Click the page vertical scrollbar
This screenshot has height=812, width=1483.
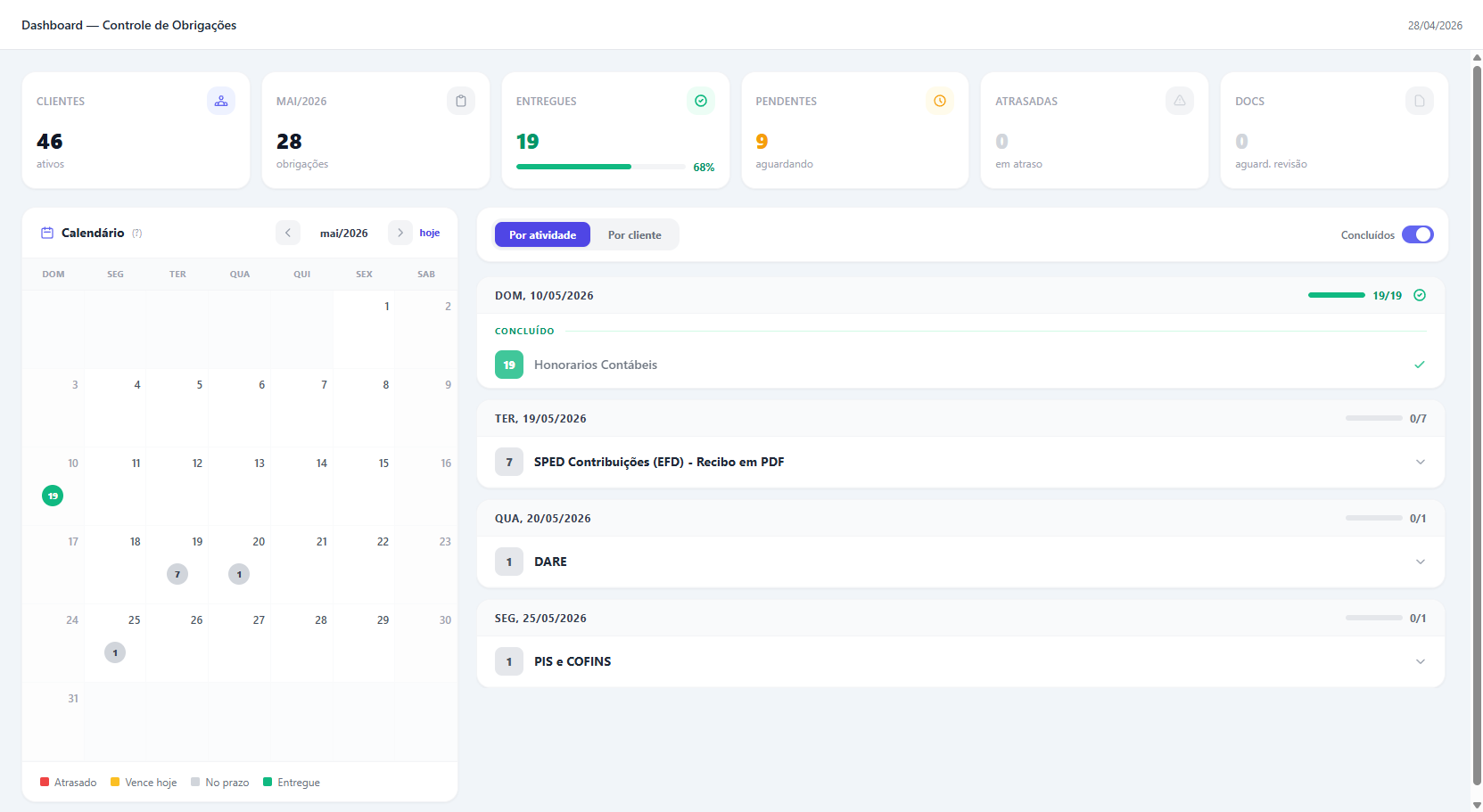(1477, 425)
